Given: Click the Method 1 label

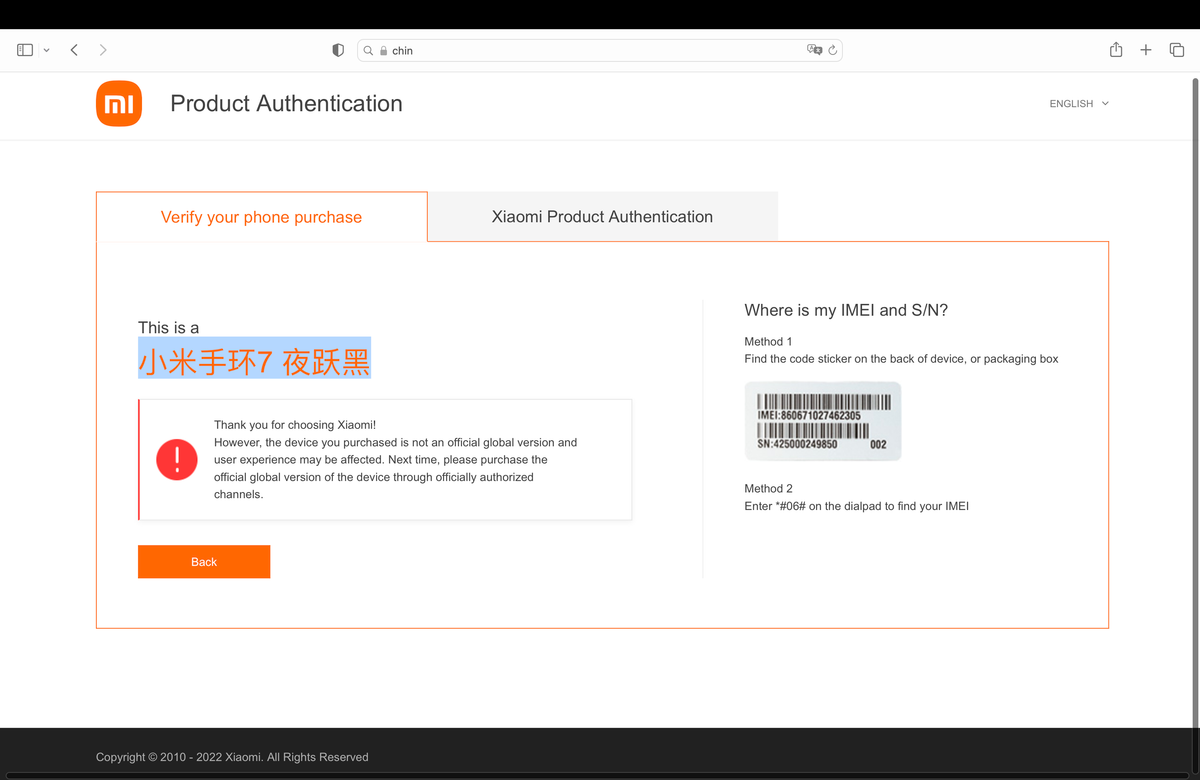Looking at the screenshot, I should point(768,342).
